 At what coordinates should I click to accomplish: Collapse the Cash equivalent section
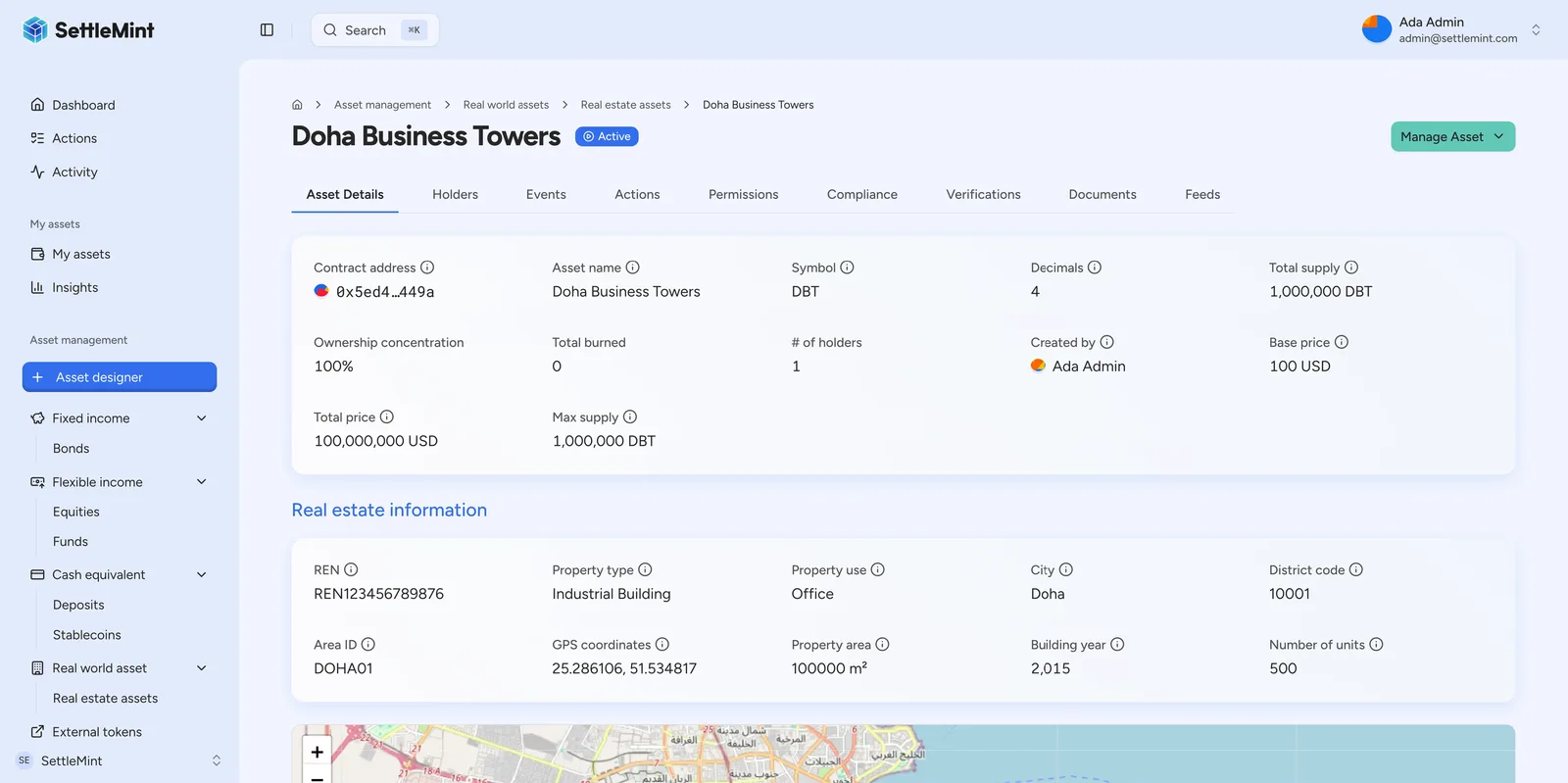[x=202, y=575]
